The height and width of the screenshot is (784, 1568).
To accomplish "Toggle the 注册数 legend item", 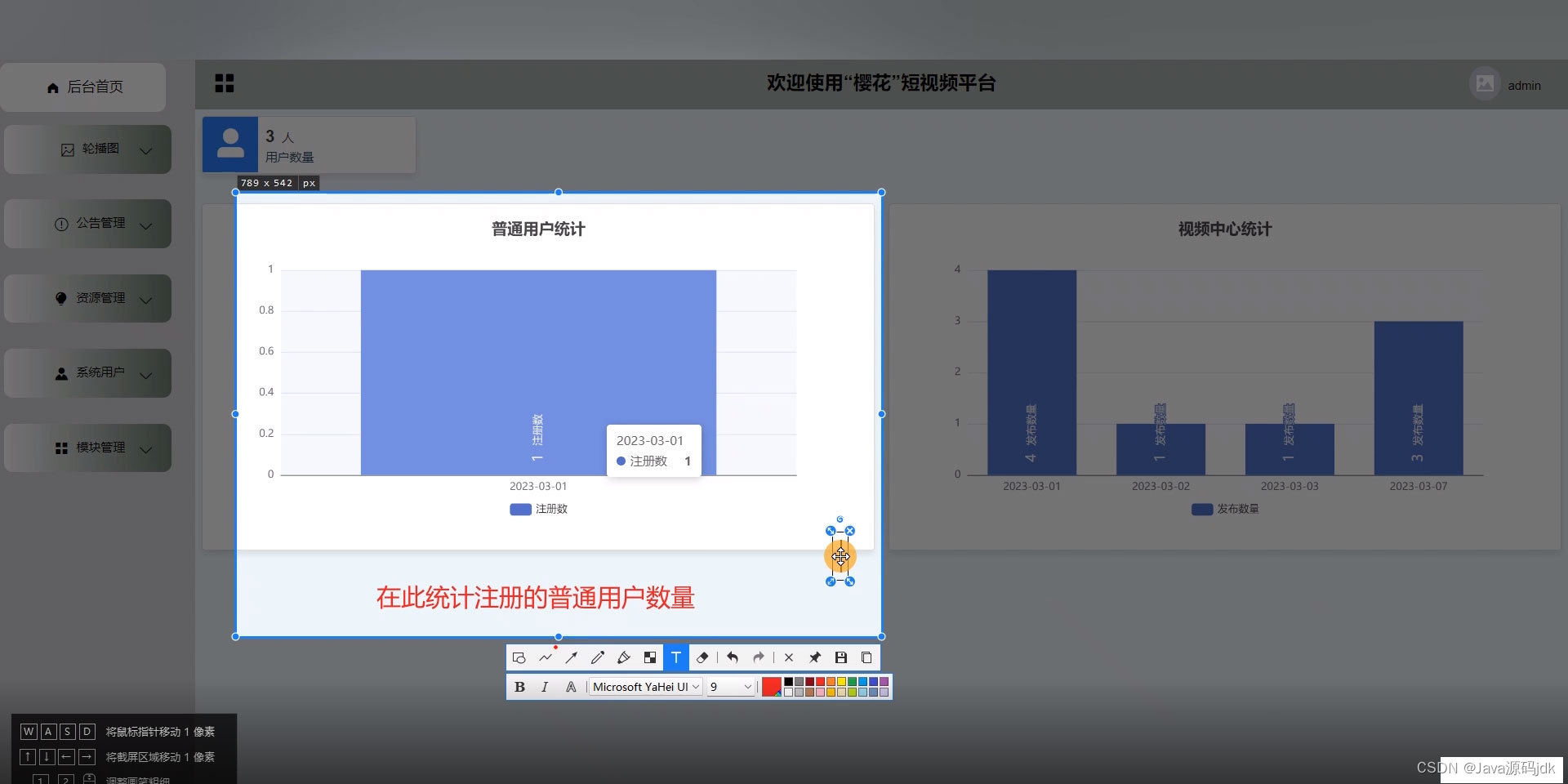I will pyautogui.click(x=538, y=509).
